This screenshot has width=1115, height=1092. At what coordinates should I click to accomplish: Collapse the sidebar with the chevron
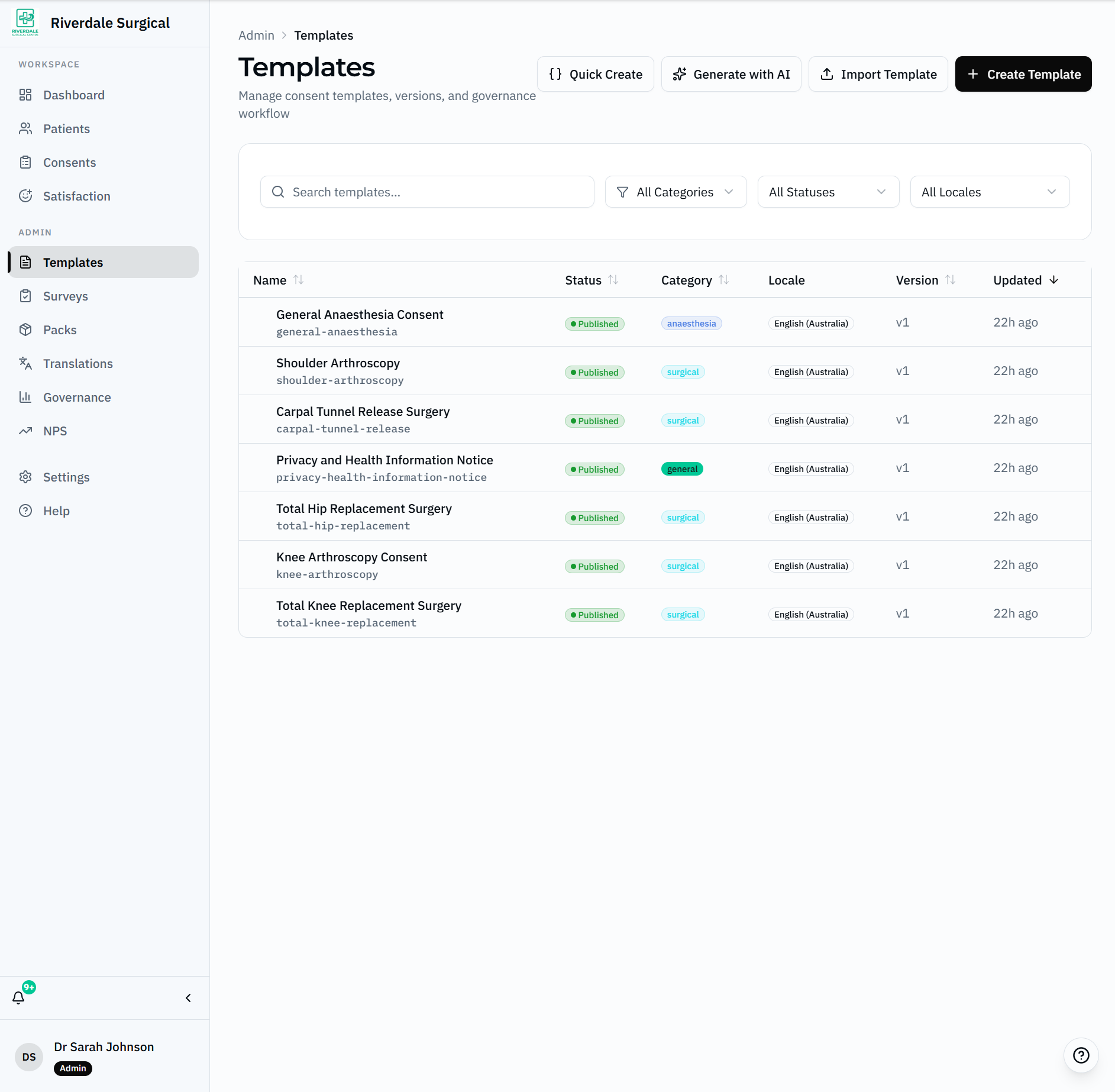[188, 998]
